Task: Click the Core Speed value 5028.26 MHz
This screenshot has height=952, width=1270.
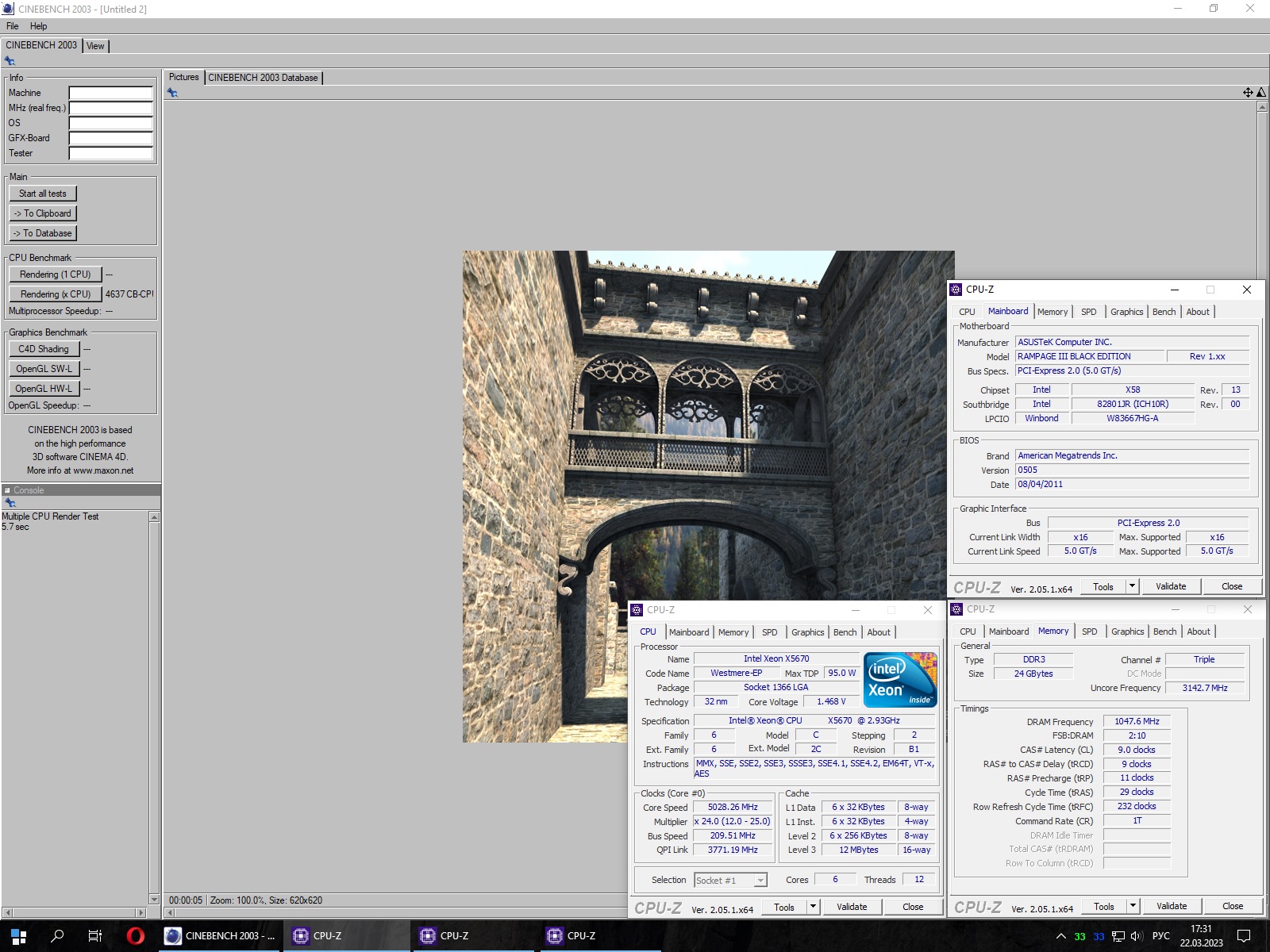Action: pyautogui.click(x=733, y=808)
